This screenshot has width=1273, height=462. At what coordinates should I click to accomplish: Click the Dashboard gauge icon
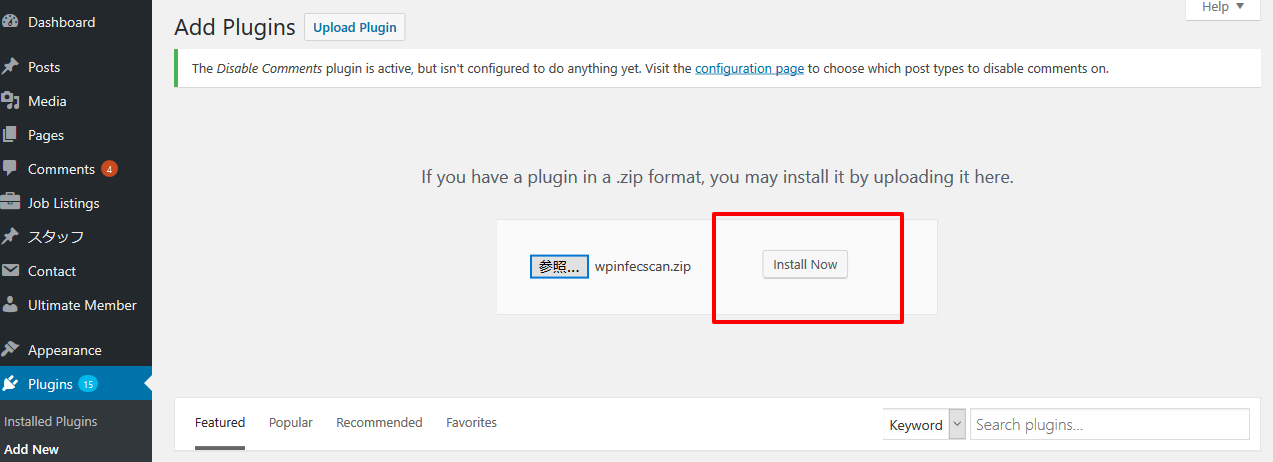click(x=10, y=22)
